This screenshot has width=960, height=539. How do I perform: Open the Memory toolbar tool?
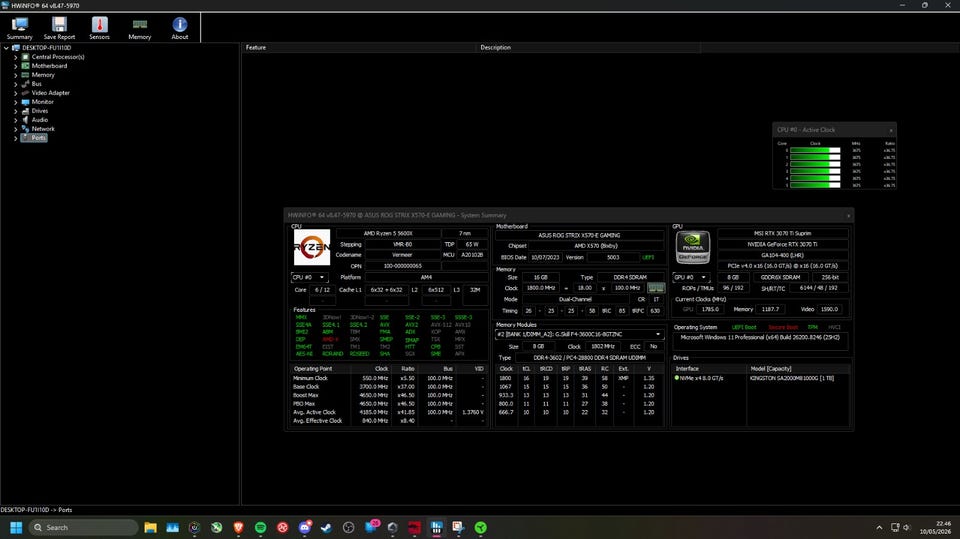(140, 28)
